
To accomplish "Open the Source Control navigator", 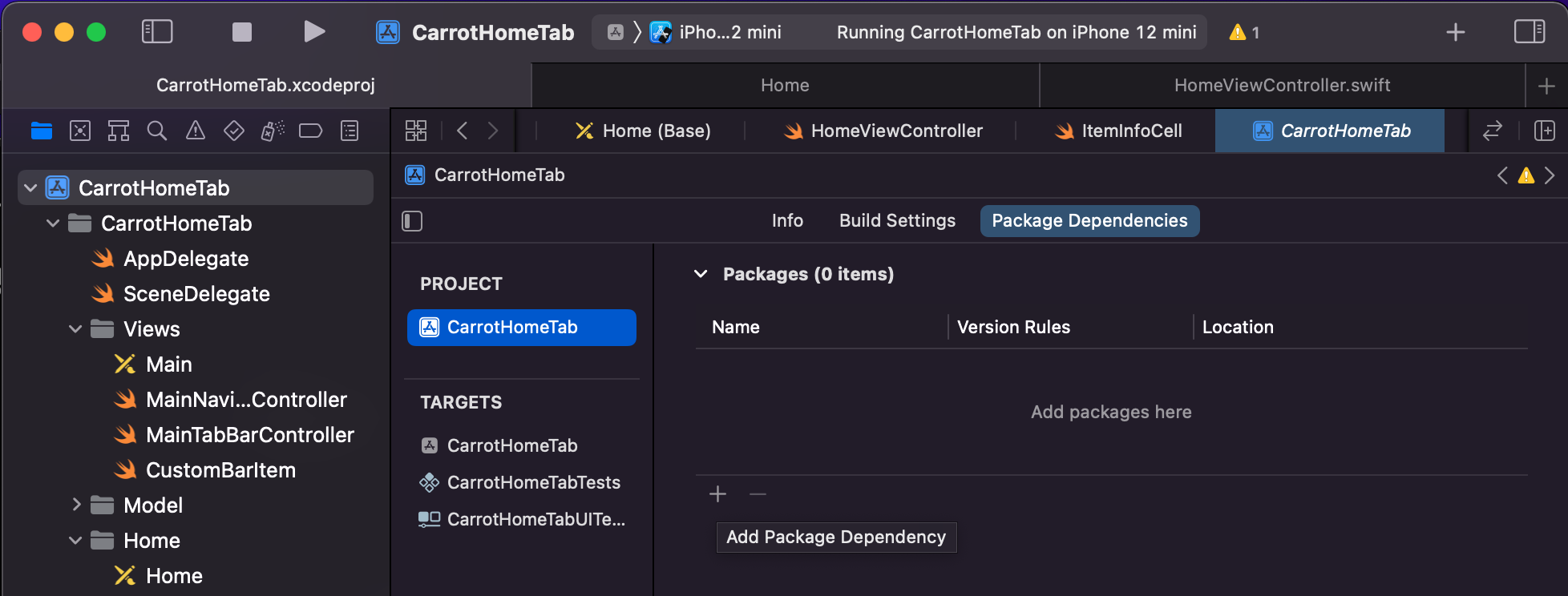I will point(80,131).
